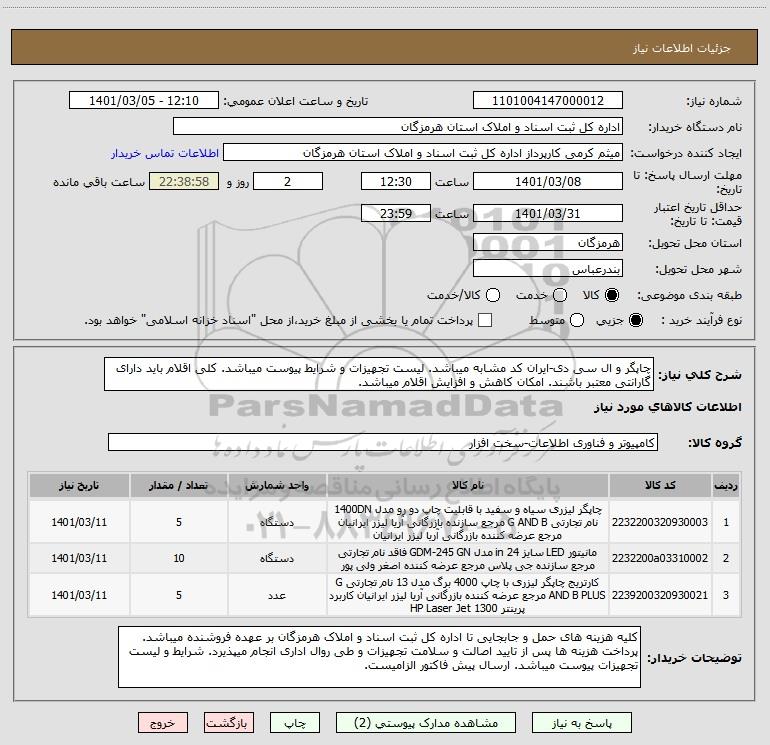
Task: Select the متوسط purchase type radio
Action: [x=577, y=320]
